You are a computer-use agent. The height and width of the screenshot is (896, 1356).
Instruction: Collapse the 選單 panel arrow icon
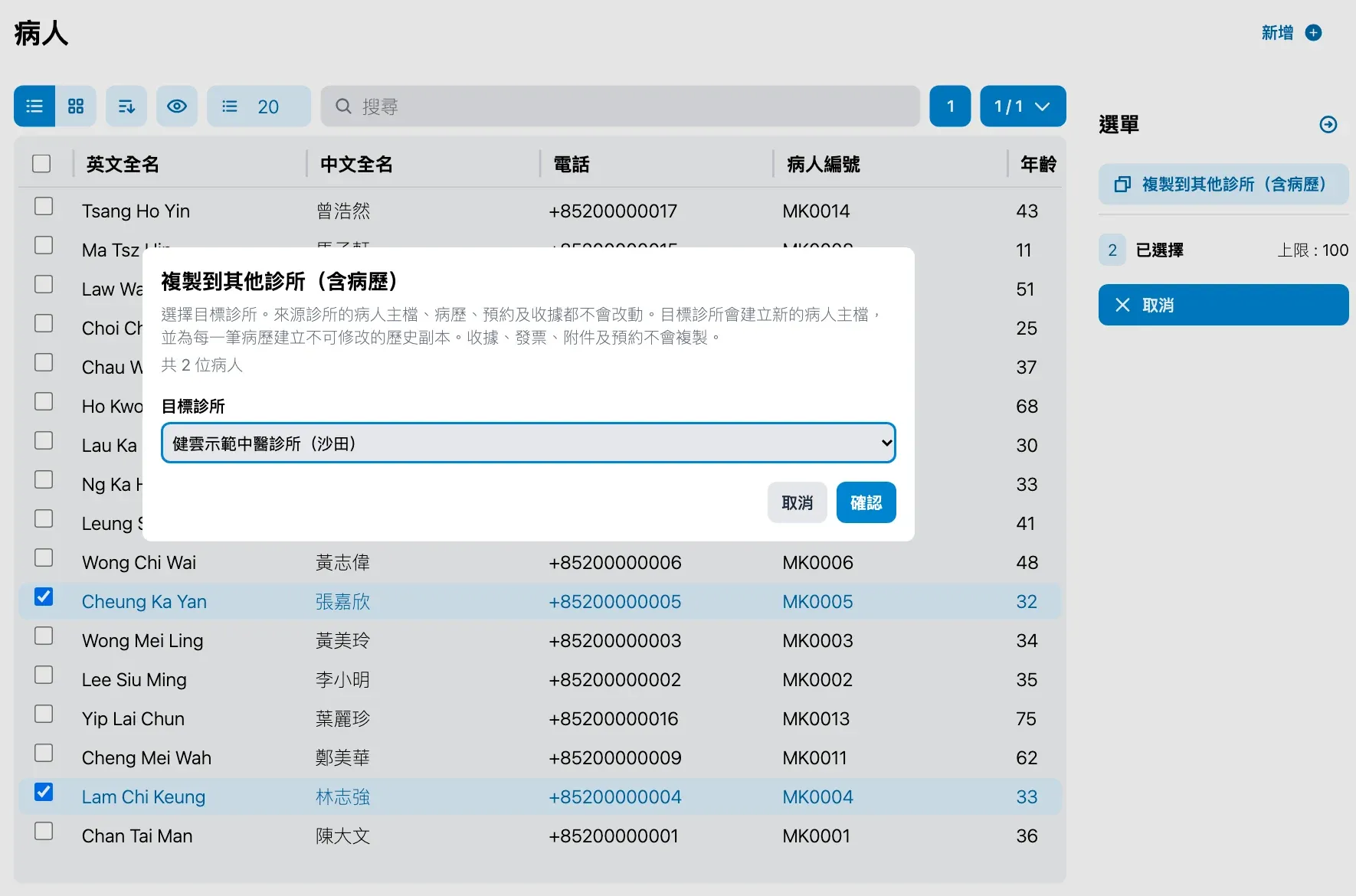pyautogui.click(x=1328, y=125)
